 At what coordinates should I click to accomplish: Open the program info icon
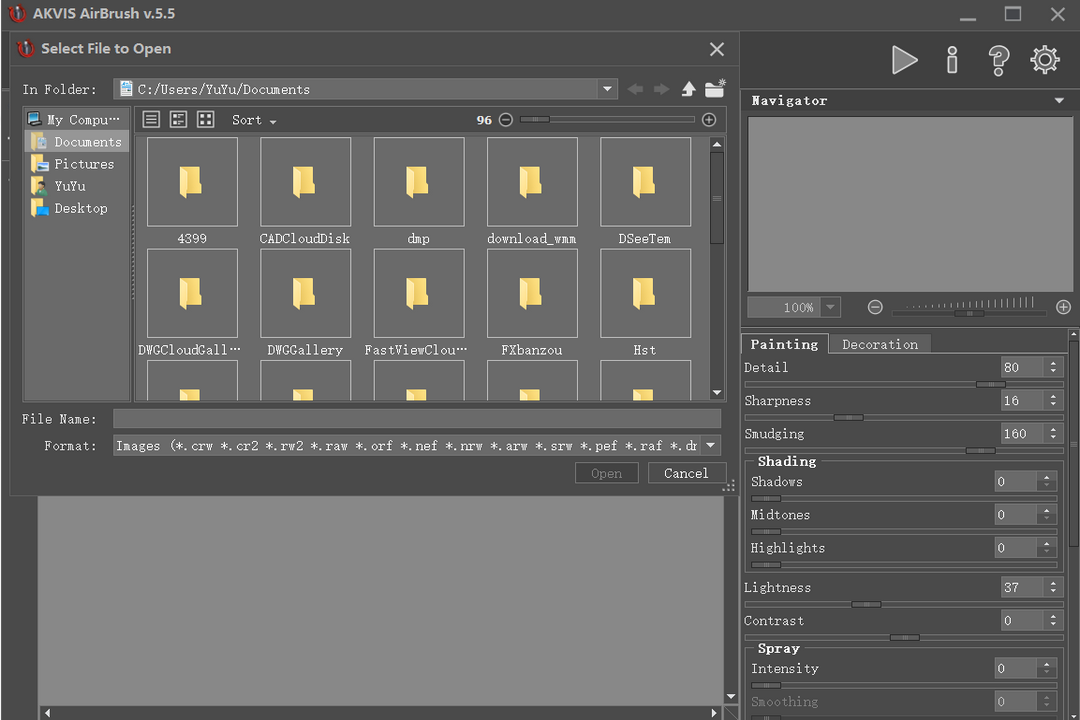(x=952, y=60)
